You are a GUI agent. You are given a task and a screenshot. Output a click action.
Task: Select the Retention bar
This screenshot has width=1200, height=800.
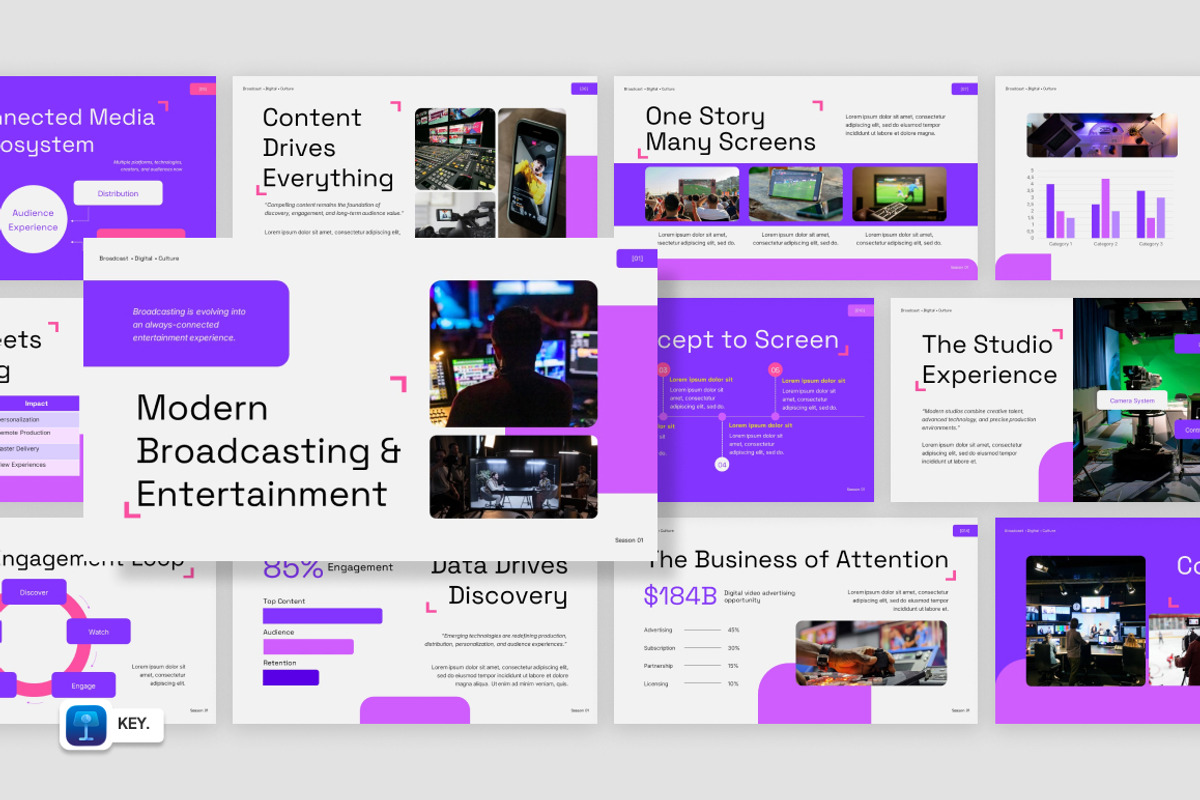[x=290, y=677]
